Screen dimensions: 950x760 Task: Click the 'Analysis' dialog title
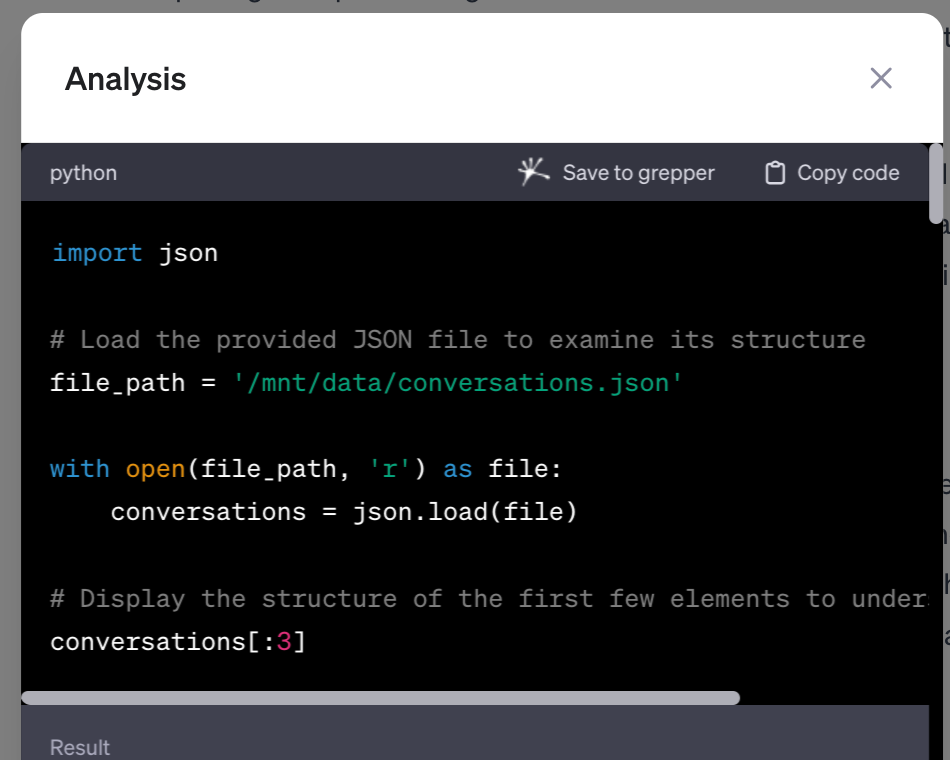coord(125,79)
